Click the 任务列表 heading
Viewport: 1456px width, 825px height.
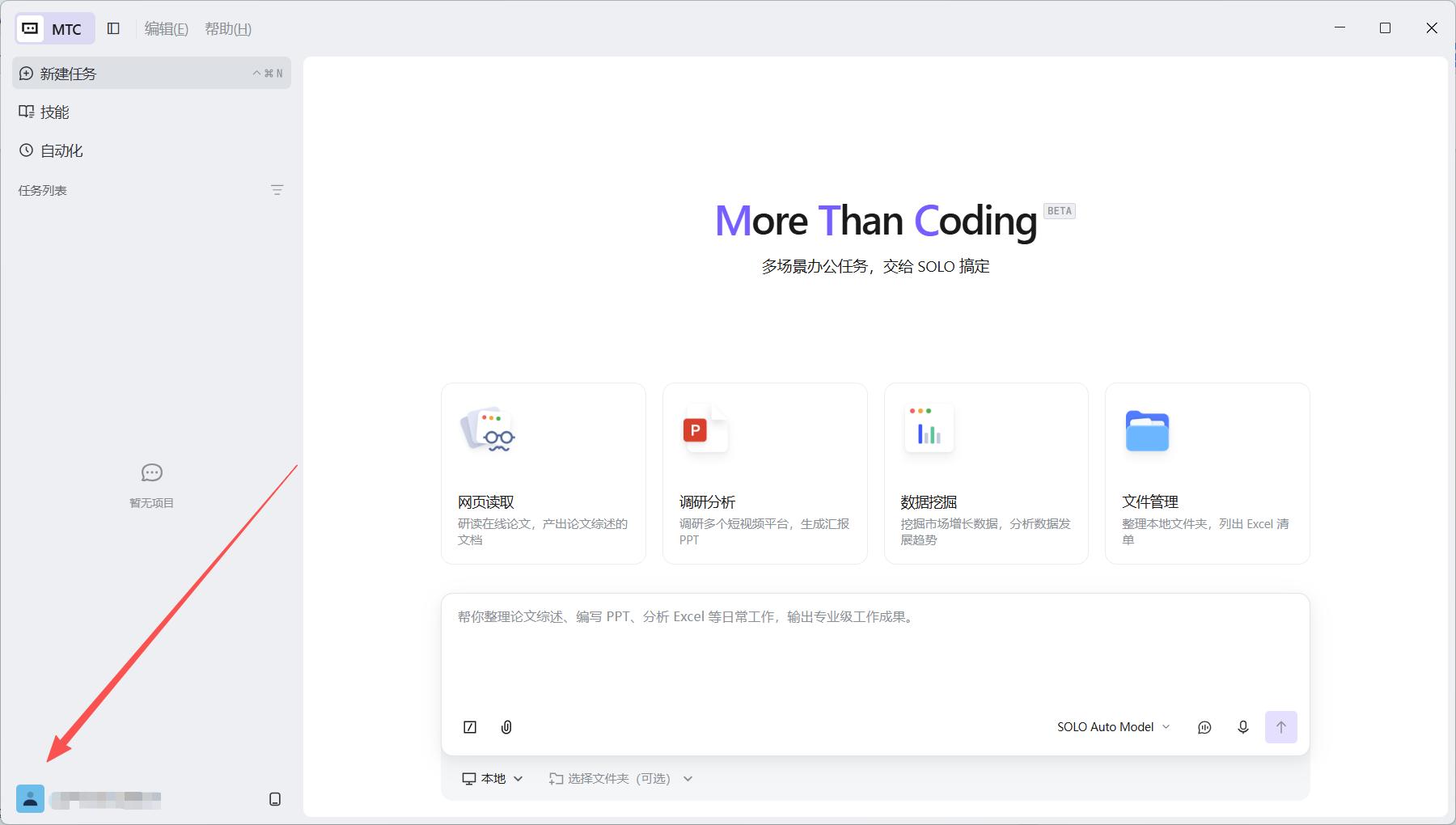click(x=43, y=191)
